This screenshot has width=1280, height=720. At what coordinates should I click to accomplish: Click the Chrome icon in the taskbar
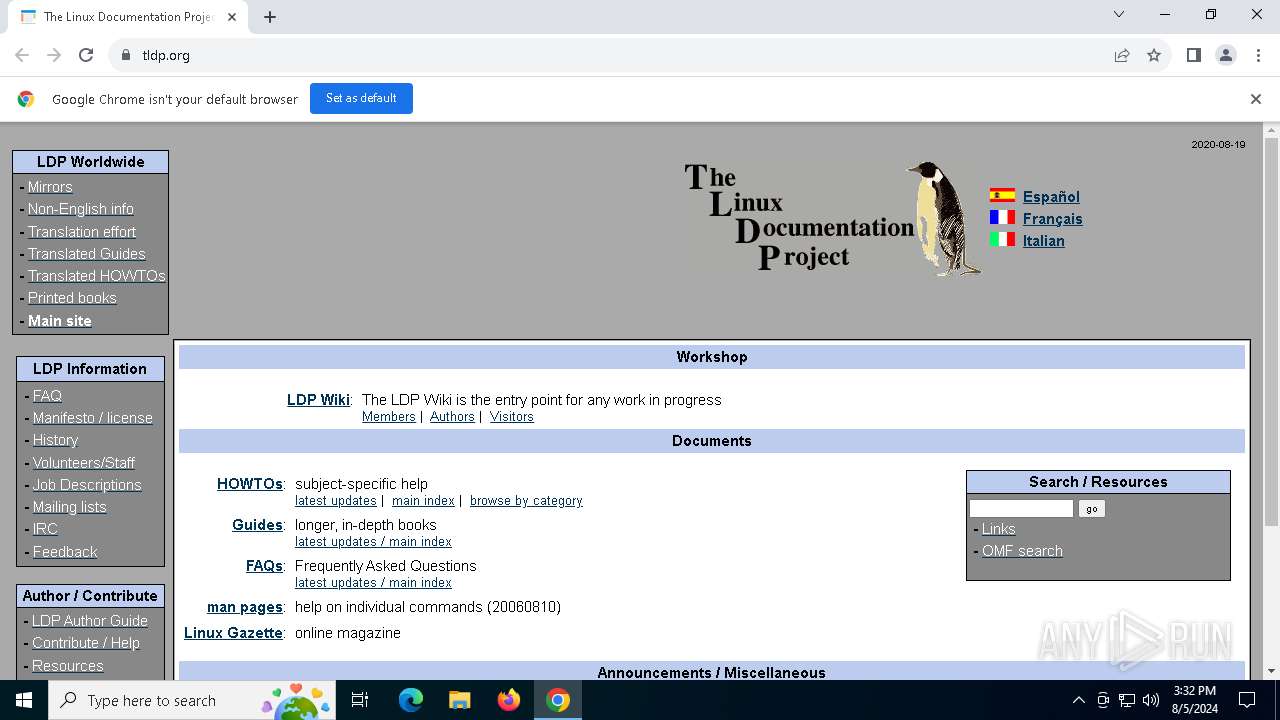tap(558, 700)
